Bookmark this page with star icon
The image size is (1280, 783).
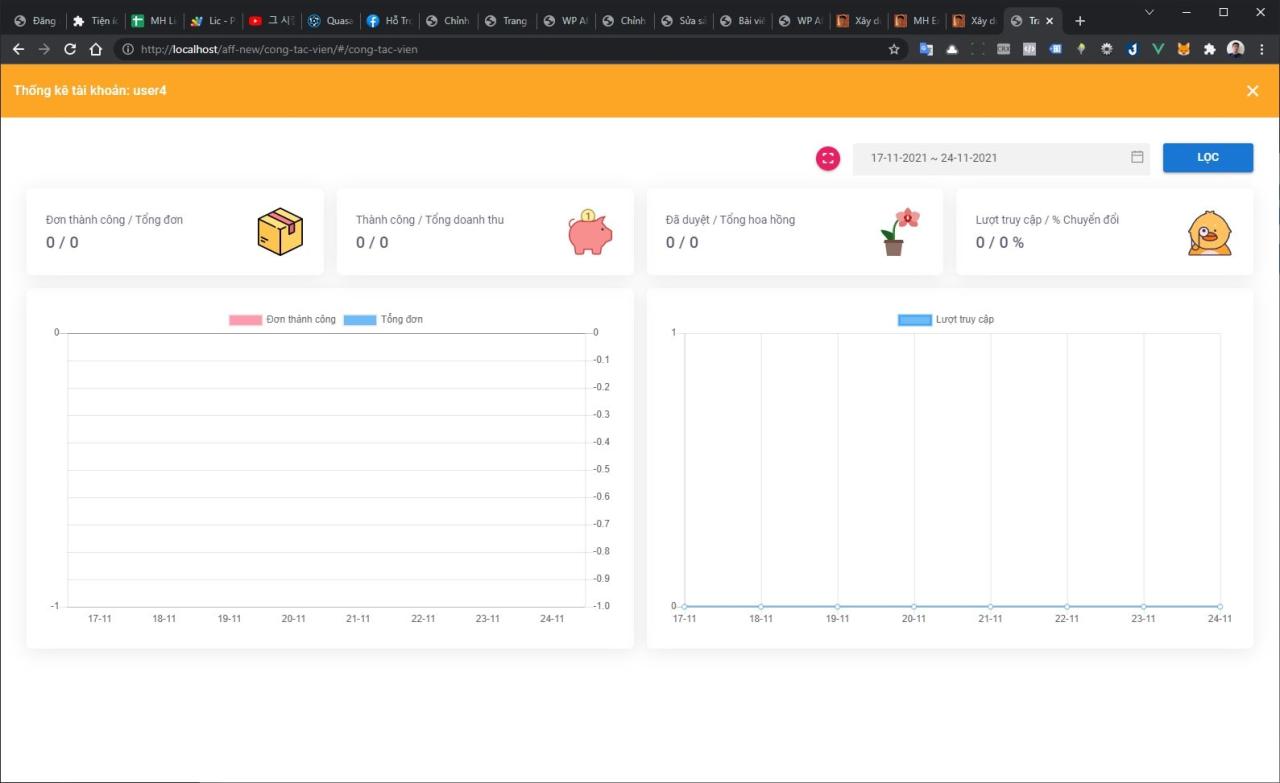point(894,49)
